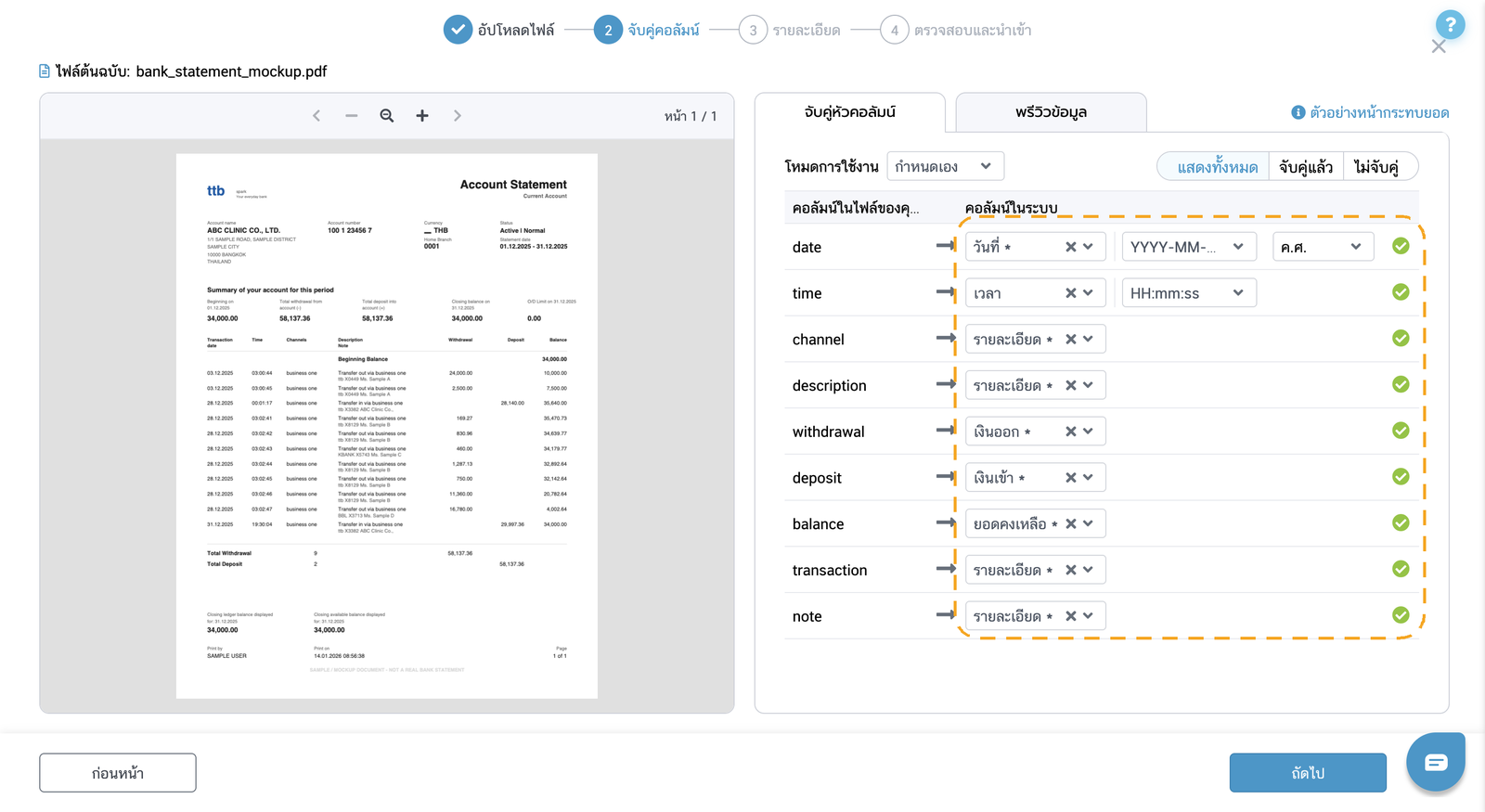Open the chat support bubble
Viewport: 1485px width, 812px height.
coord(1436,762)
